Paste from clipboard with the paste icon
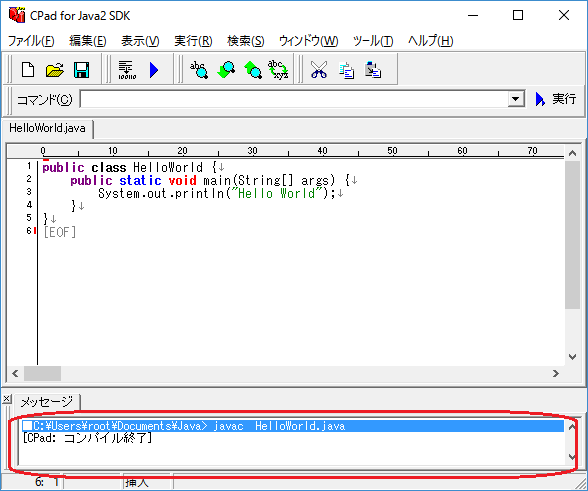This screenshot has width=588, height=491. [x=373, y=70]
